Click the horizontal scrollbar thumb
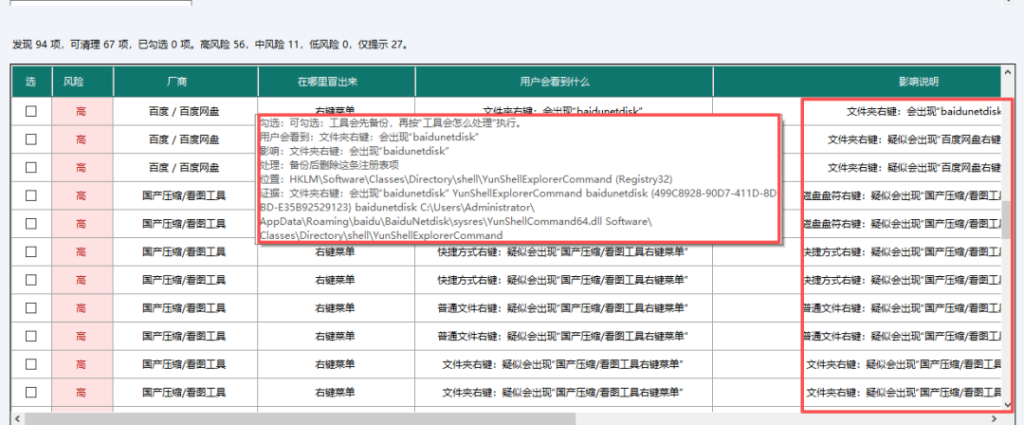Viewport: 1024px width, 425px height. click(300, 418)
